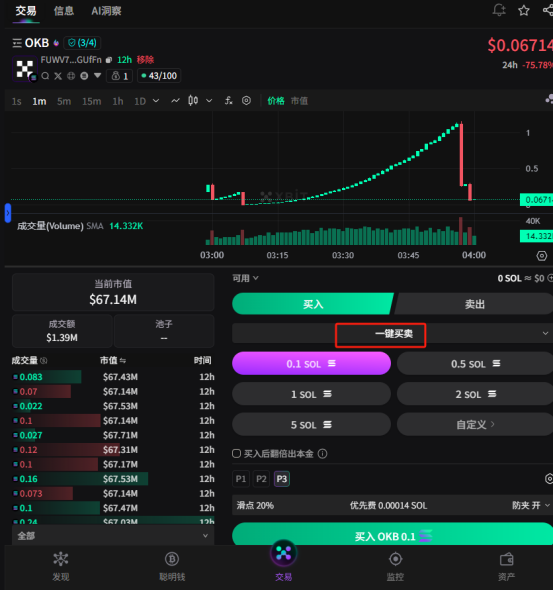Open the website globe icon
The height and width of the screenshot is (590, 554).
point(71,76)
